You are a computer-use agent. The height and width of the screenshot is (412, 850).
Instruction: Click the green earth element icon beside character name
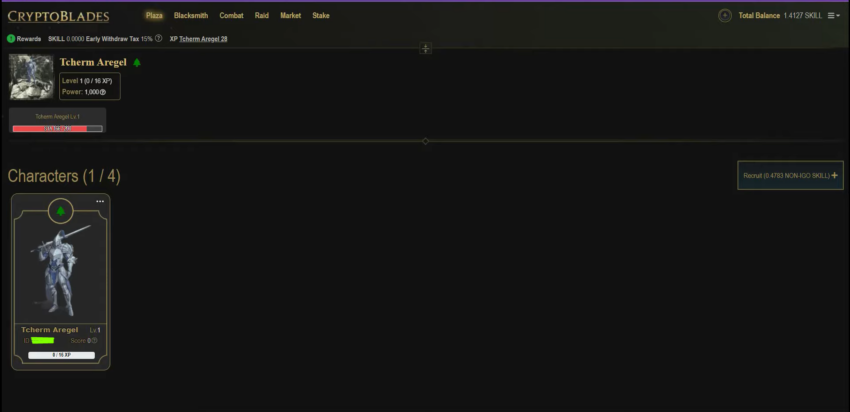click(x=137, y=62)
